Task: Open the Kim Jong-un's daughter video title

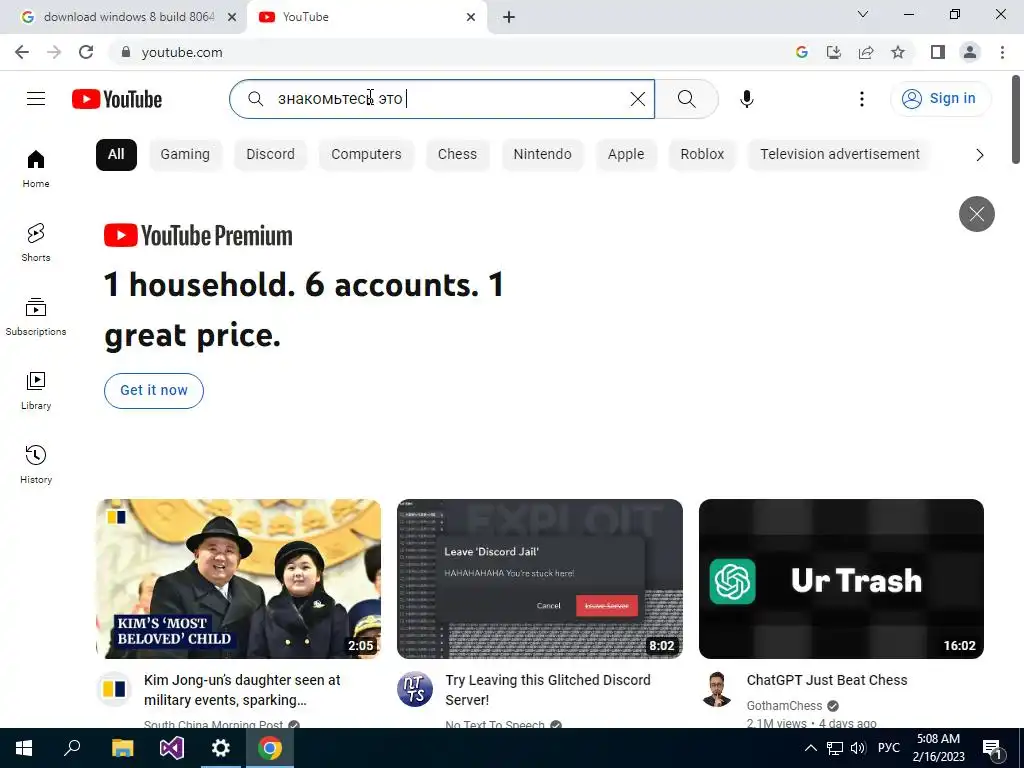Action: tap(242, 690)
